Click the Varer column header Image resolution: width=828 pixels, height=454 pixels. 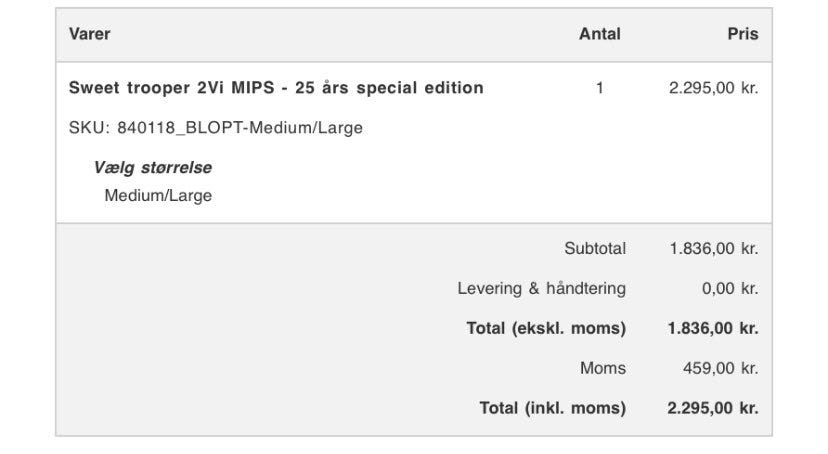point(89,34)
